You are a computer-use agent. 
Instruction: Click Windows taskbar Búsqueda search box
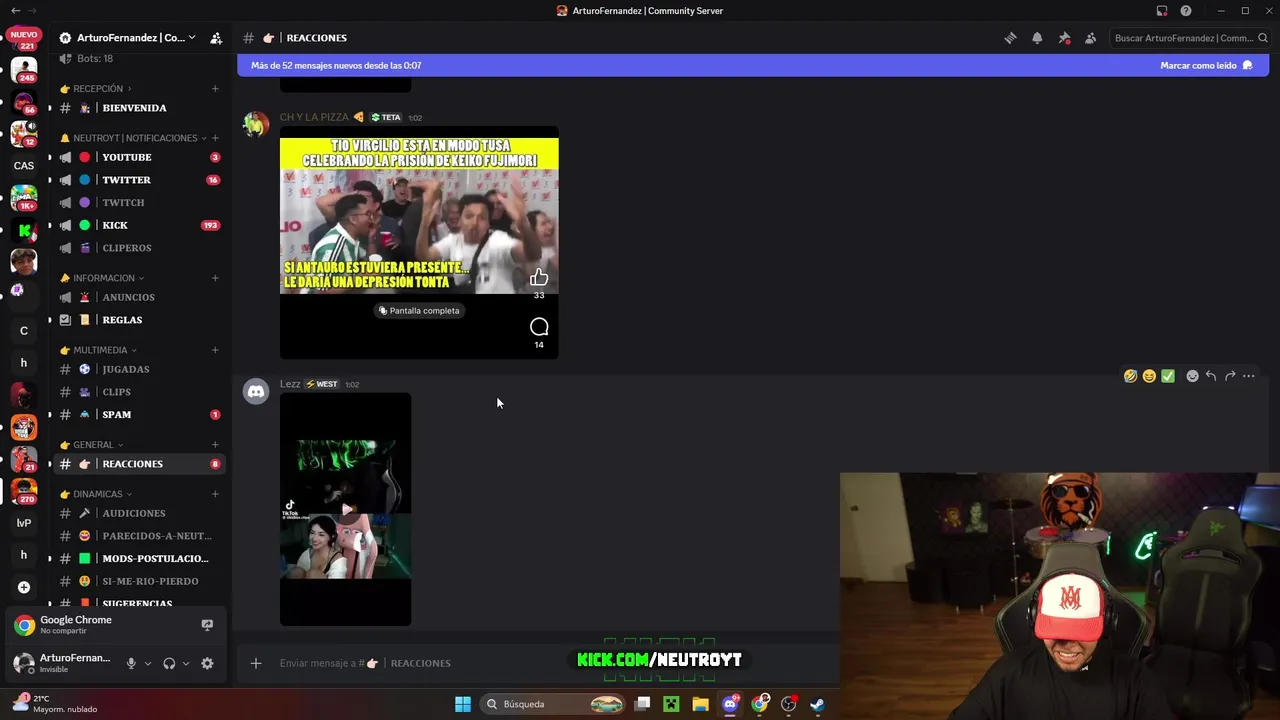click(x=554, y=704)
